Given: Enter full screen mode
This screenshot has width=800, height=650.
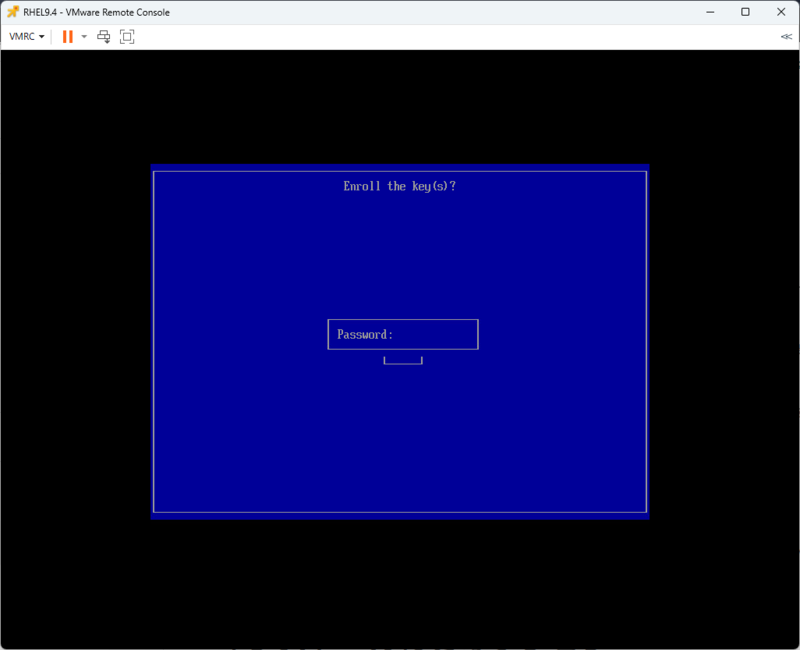Looking at the screenshot, I should 127,37.
